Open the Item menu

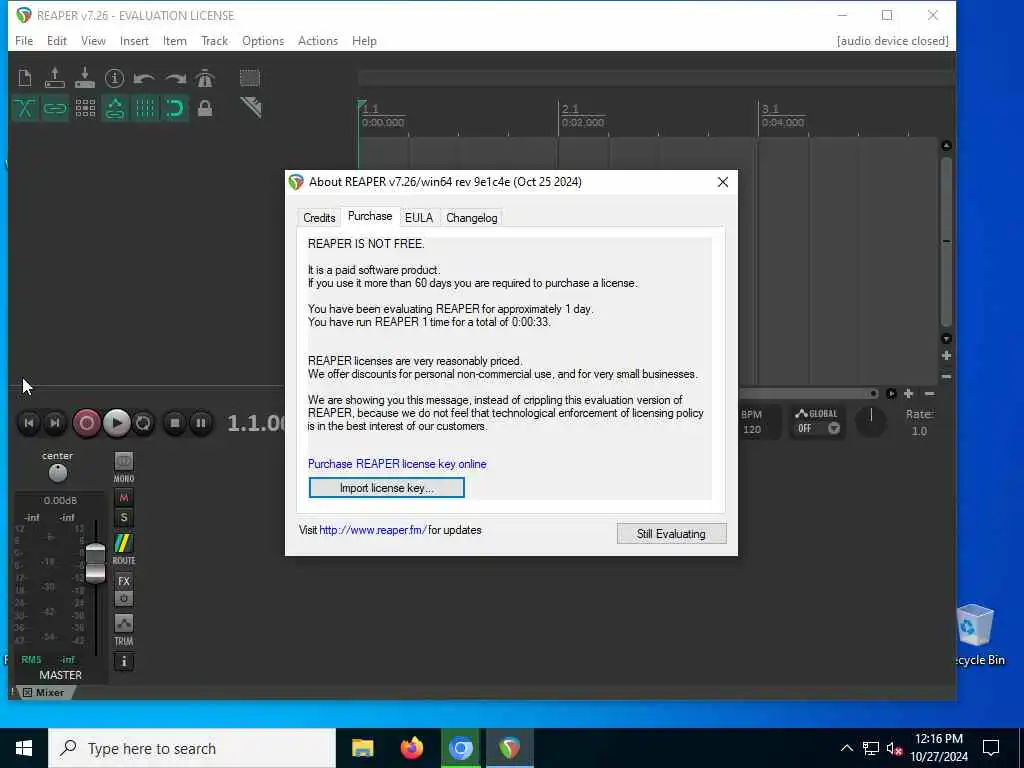[174, 40]
